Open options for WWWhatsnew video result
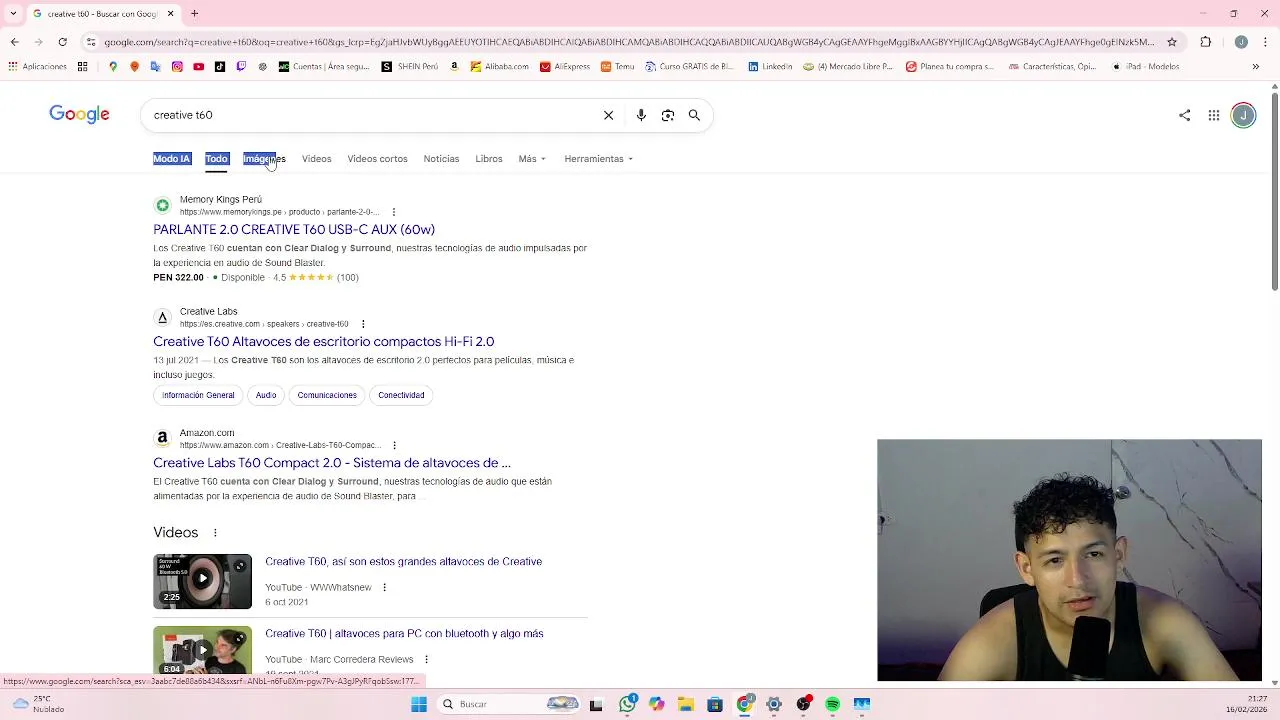Image resolution: width=1280 pixels, height=720 pixels. [x=384, y=588]
